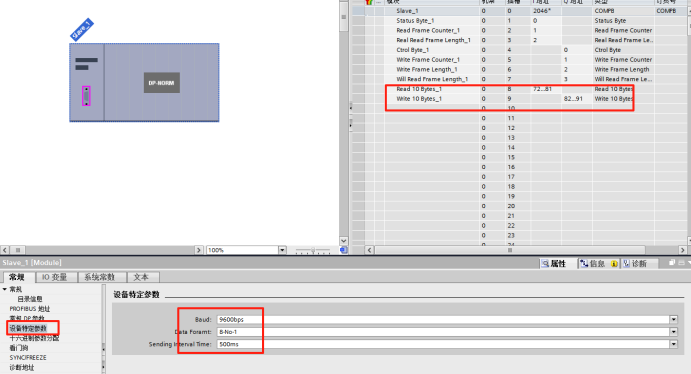Select the Ctrol Byte_1 module row

(520, 50)
